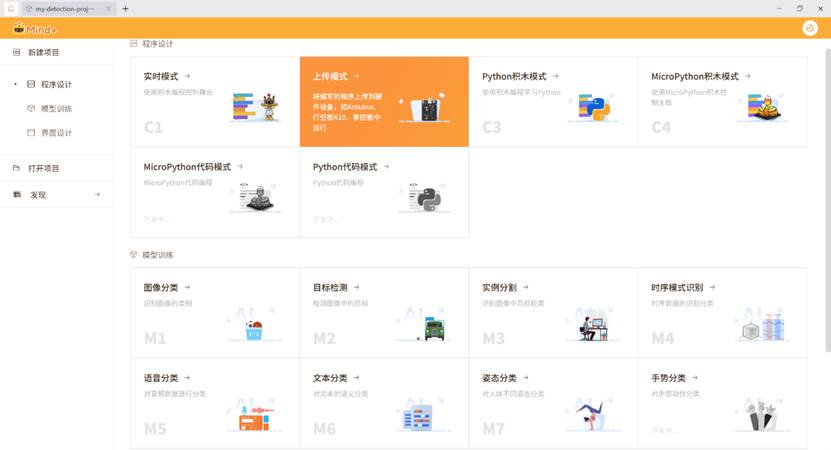Click arrow next to 实时模式
This screenshot has height=450, width=831.
[x=187, y=76]
